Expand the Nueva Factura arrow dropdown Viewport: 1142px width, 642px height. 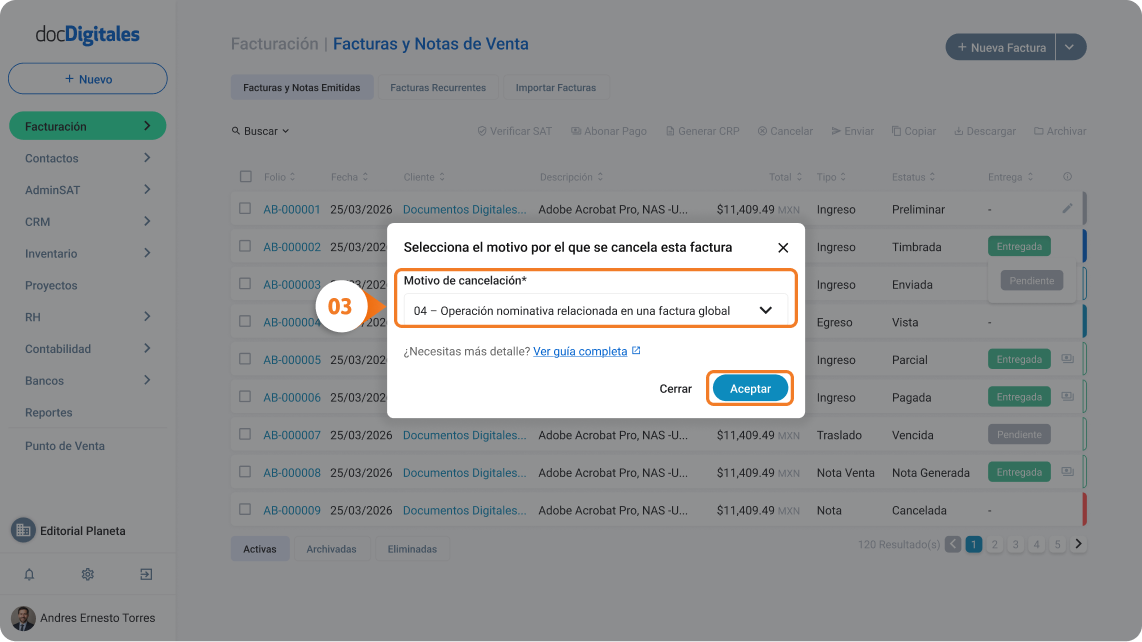[1070, 47]
